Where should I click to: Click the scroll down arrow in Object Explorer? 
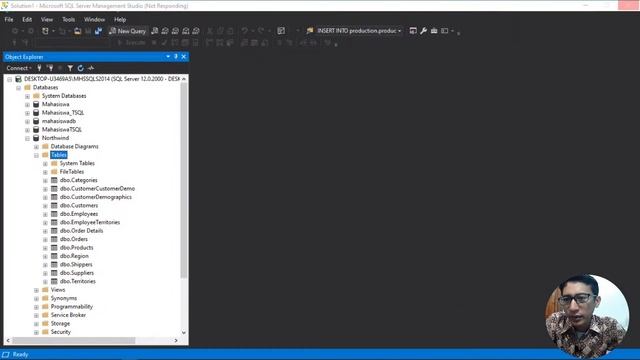click(x=184, y=333)
